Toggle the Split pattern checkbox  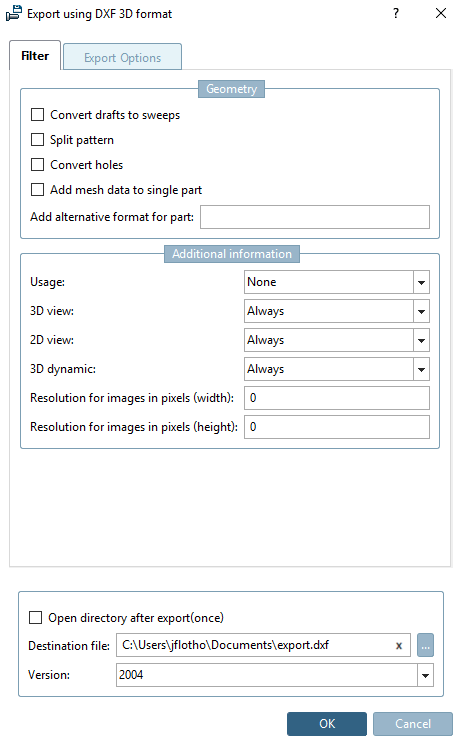point(38,139)
